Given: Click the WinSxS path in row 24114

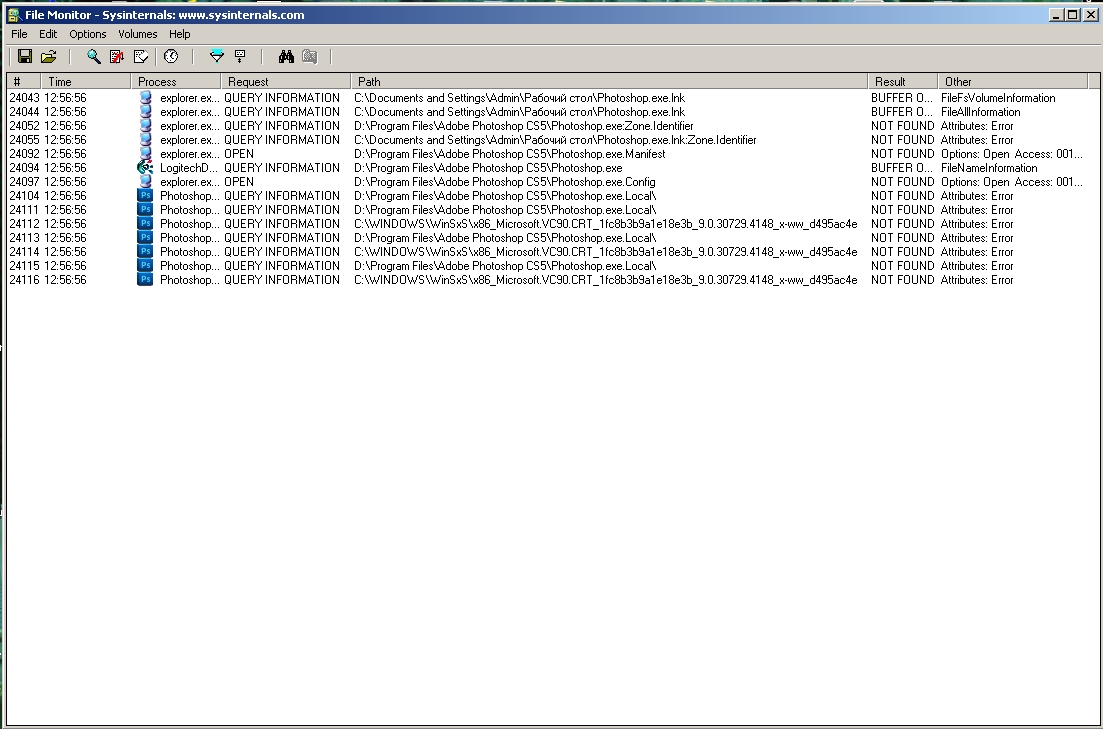Looking at the screenshot, I should (606, 252).
